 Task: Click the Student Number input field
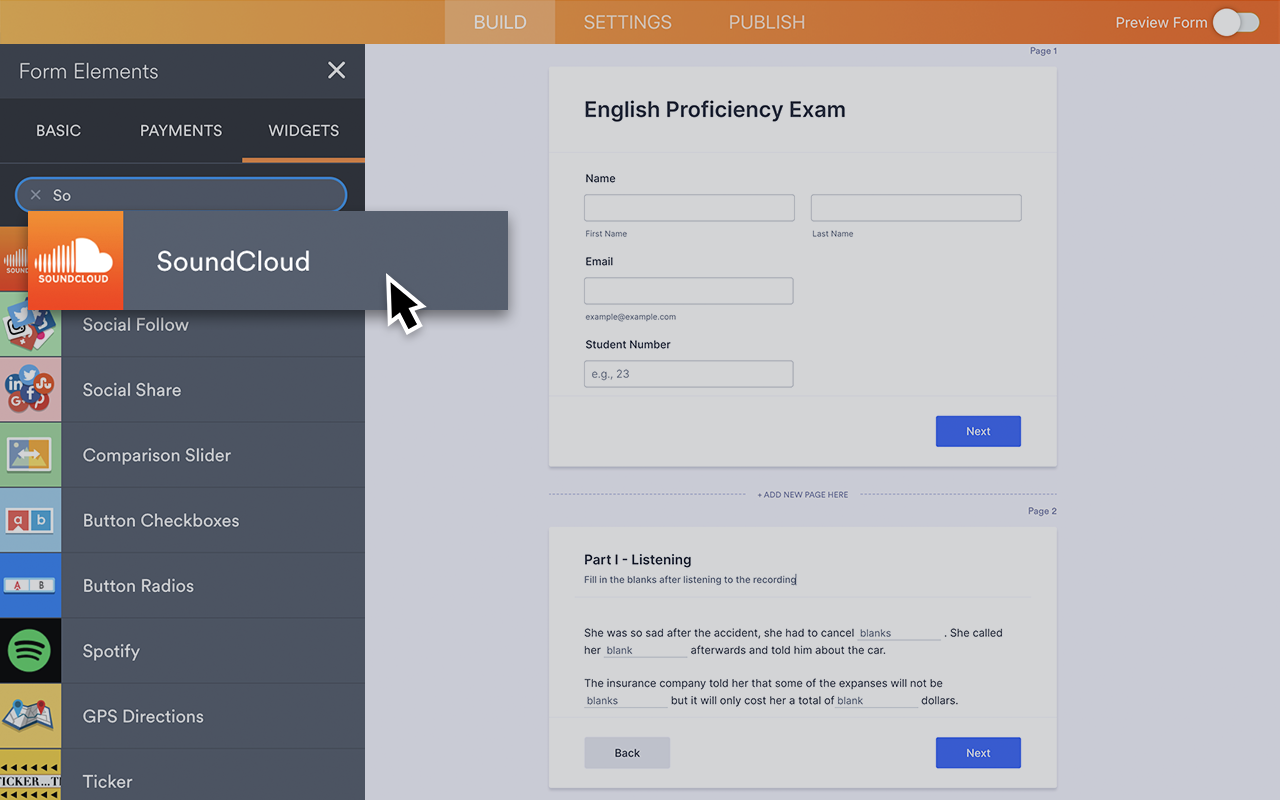[688, 373]
